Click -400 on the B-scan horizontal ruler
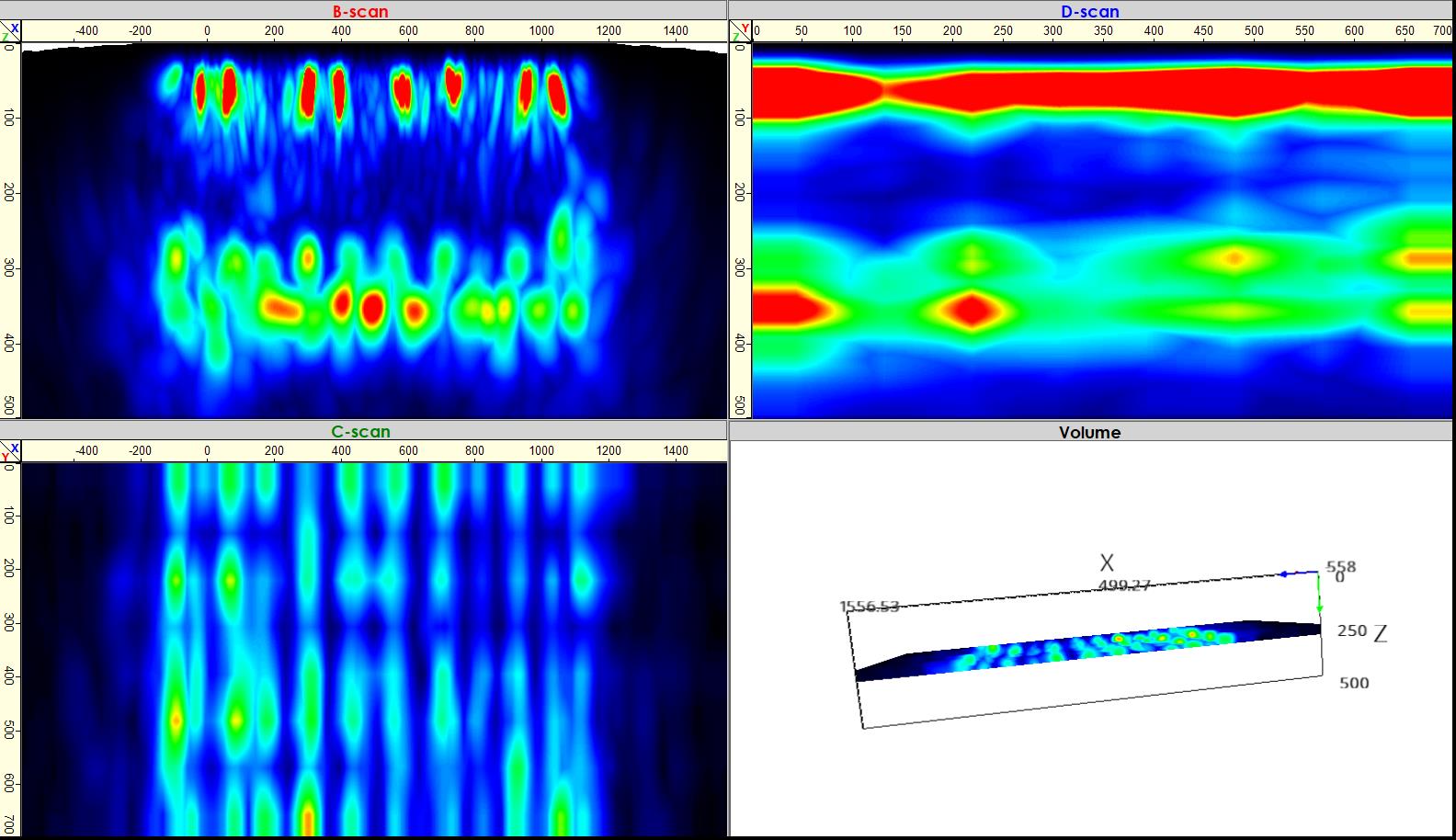The height and width of the screenshot is (840, 1456). coord(86,31)
